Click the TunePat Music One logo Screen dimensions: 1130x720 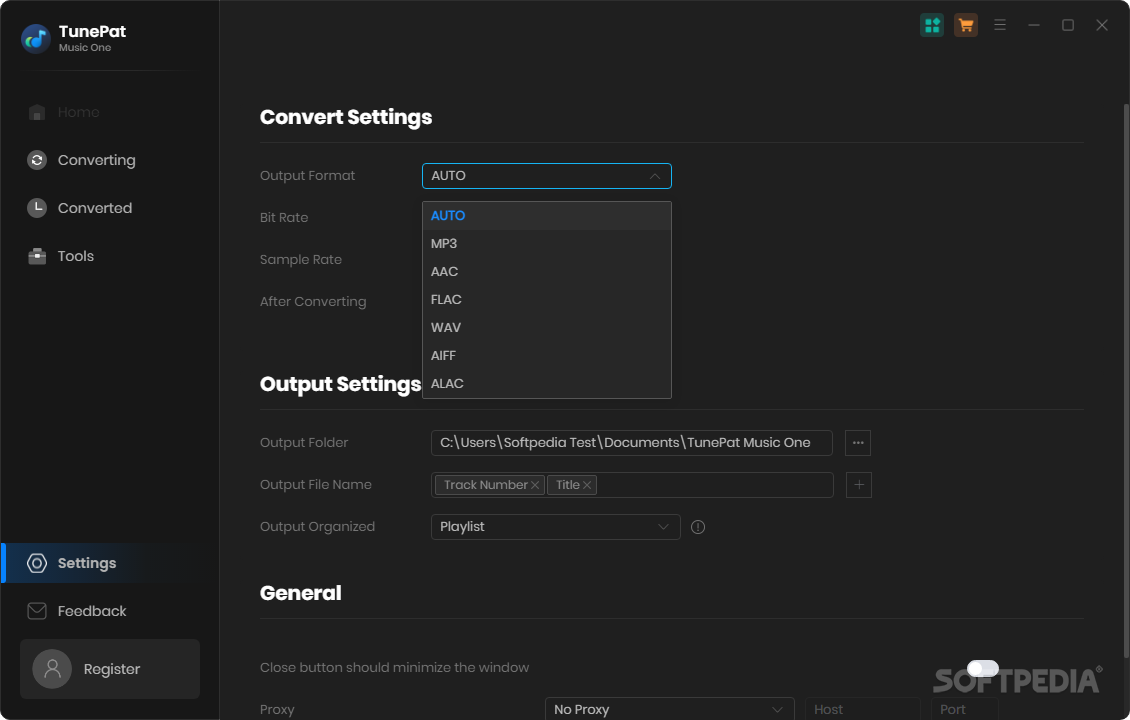click(35, 38)
